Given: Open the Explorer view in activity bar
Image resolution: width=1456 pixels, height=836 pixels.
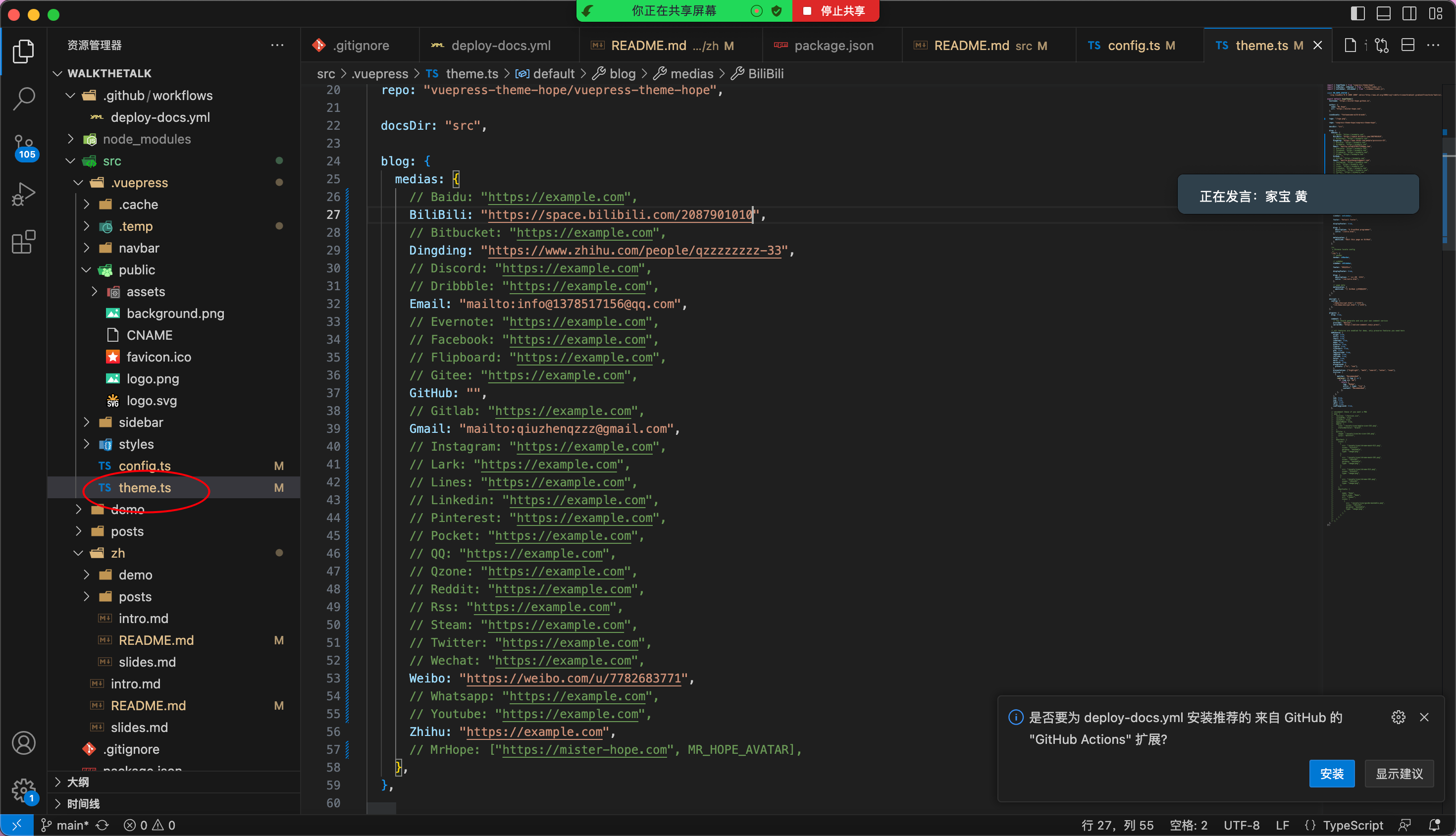Looking at the screenshot, I should pyautogui.click(x=24, y=52).
